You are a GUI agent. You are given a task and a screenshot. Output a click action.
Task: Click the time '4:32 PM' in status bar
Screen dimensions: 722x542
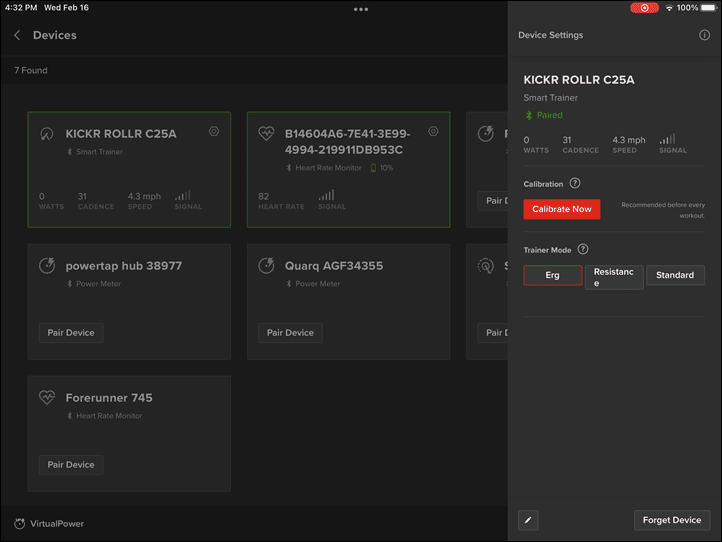click(21, 8)
